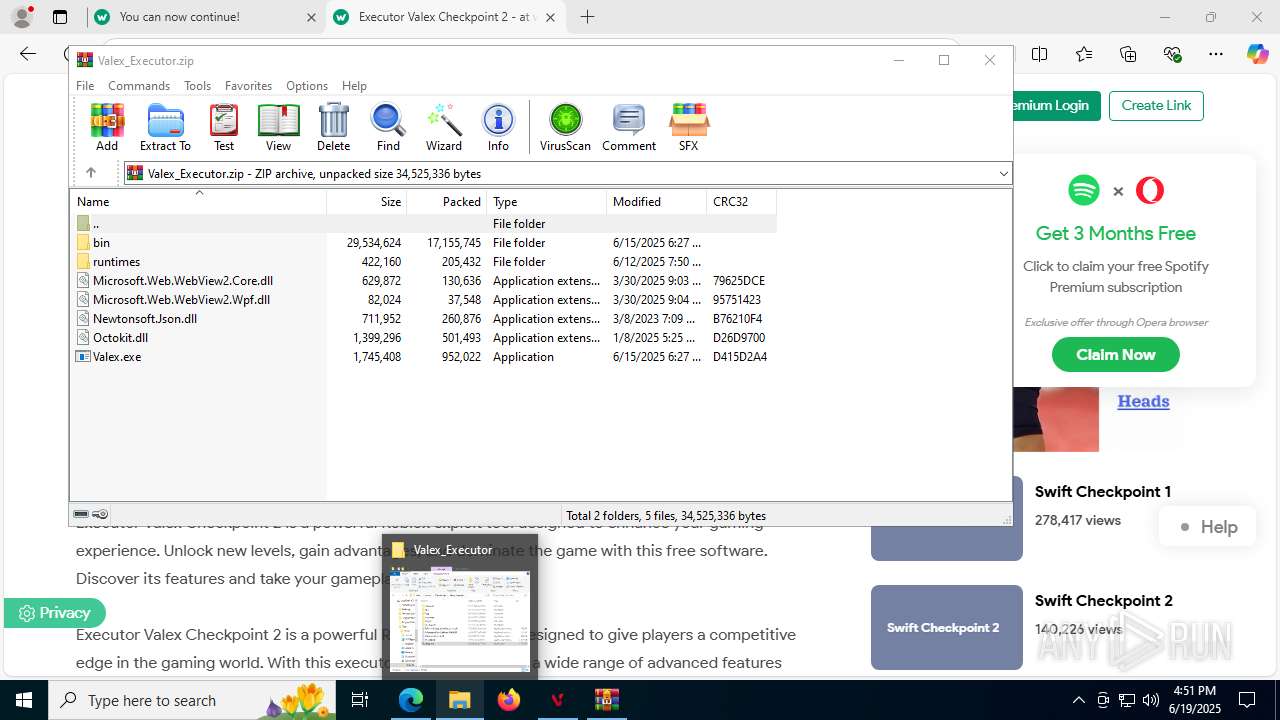
Task: Select Microsoft.Web.WebView2.Core.dll file
Action: coord(423,280)
